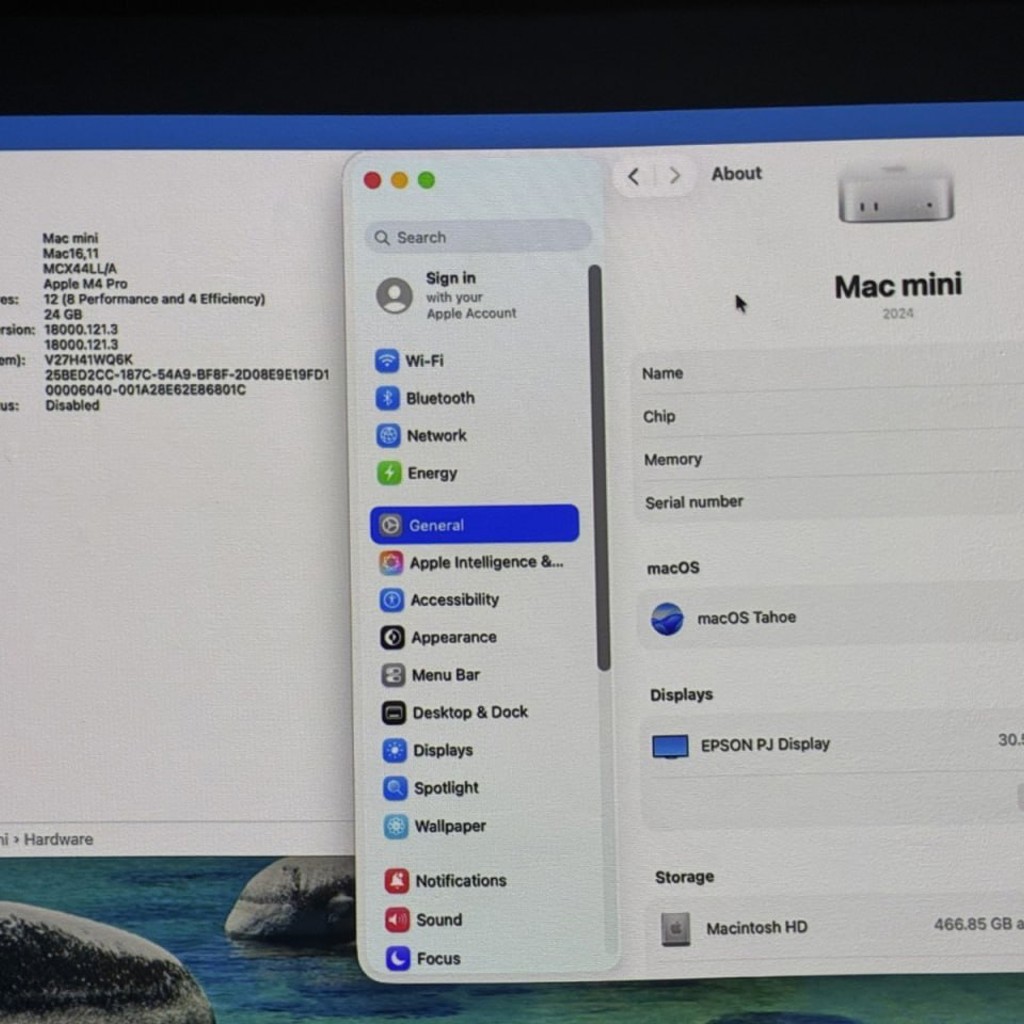The width and height of the screenshot is (1024, 1024).
Task: Open the Focus moon icon
Action: tap(398, 958)
